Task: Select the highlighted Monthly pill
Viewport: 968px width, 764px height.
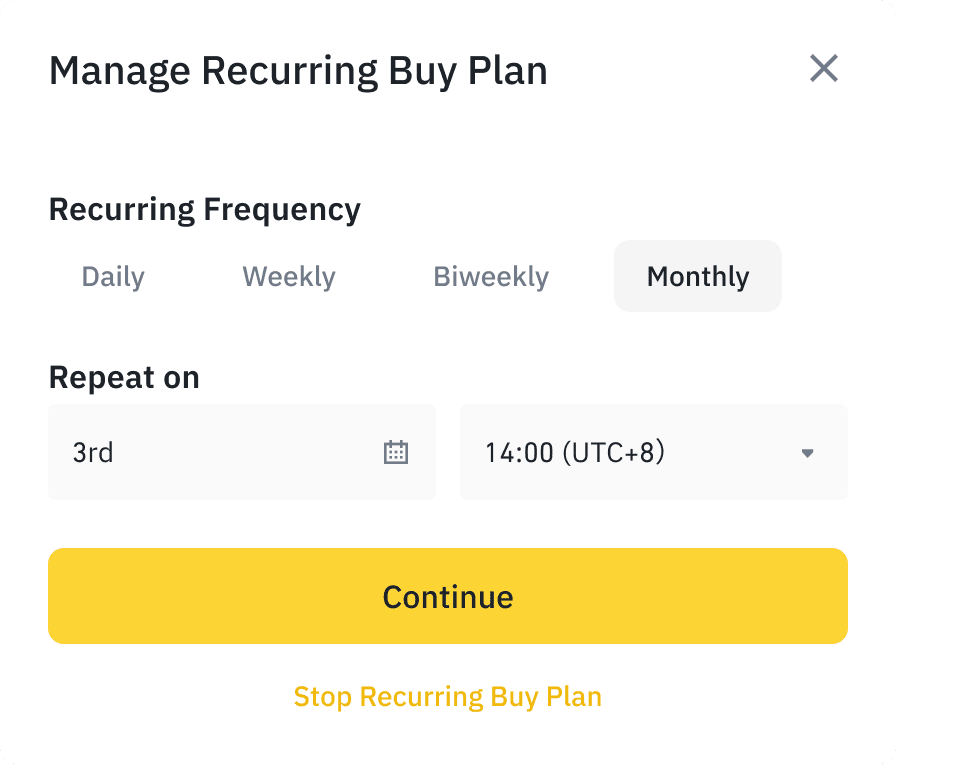Action: [x=697, y=276]
